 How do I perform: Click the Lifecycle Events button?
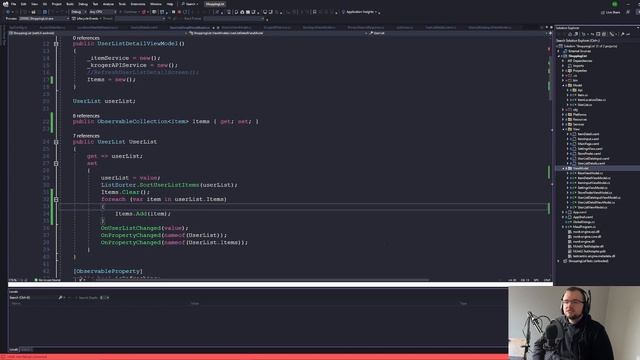(86, 18)
